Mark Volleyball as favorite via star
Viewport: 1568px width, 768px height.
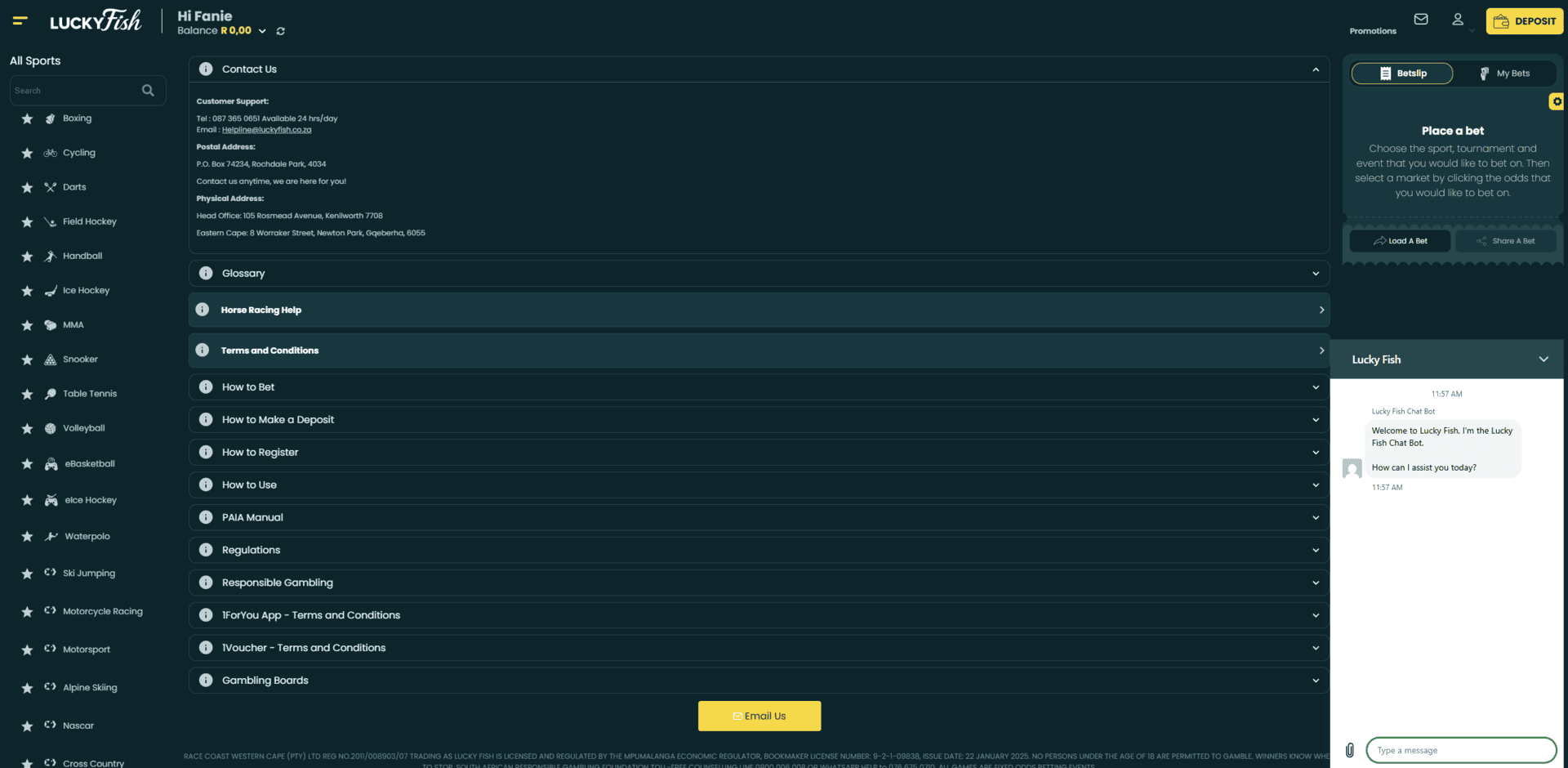point(27,428)
